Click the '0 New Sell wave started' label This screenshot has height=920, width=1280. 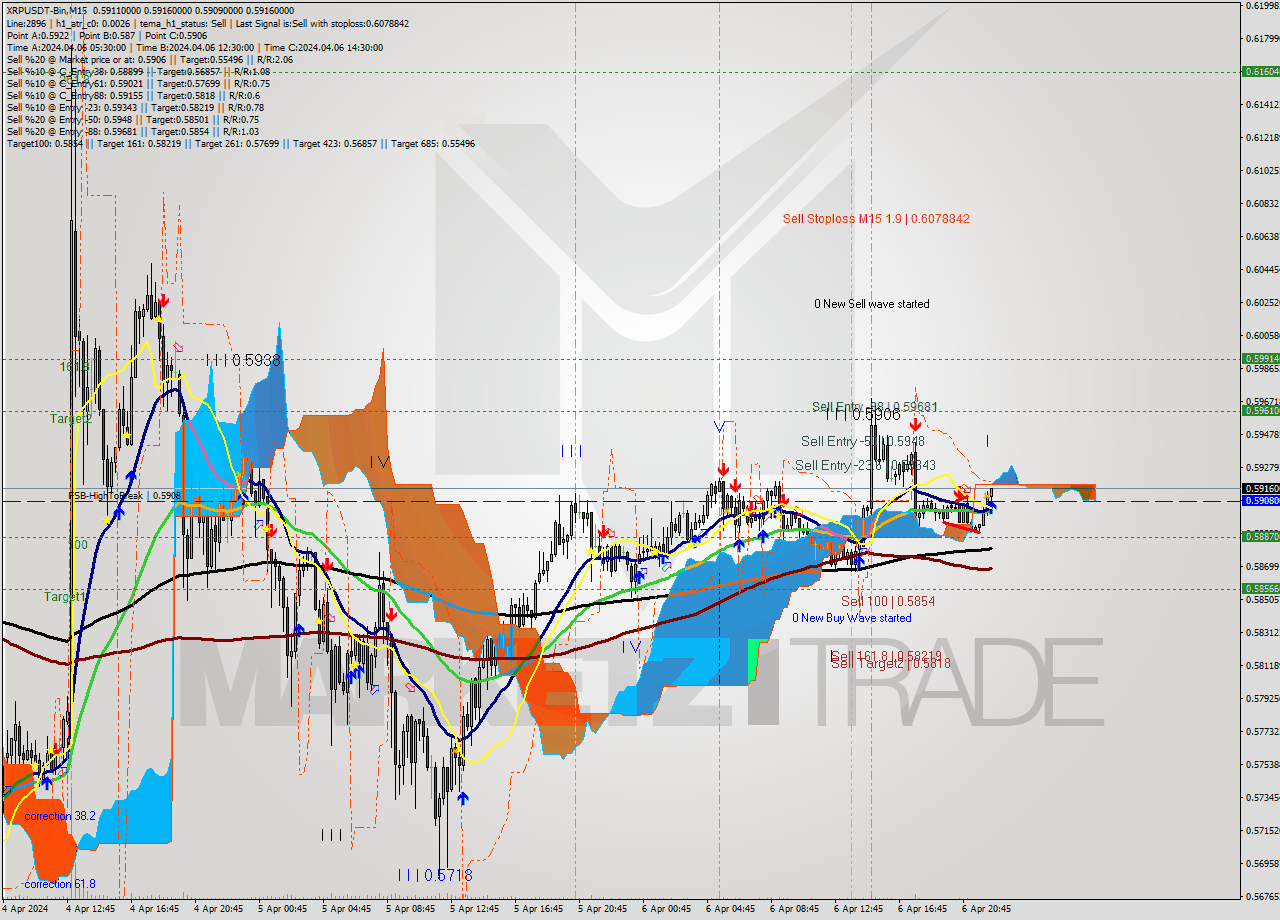871,304
